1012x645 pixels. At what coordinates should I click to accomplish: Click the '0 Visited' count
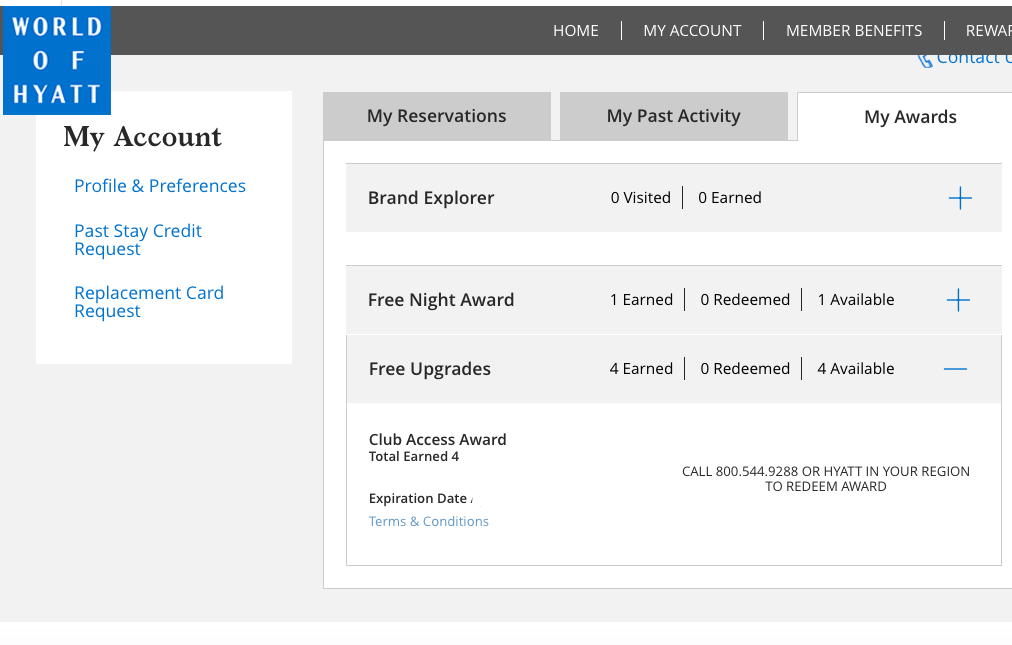click(x=641, y=198)
